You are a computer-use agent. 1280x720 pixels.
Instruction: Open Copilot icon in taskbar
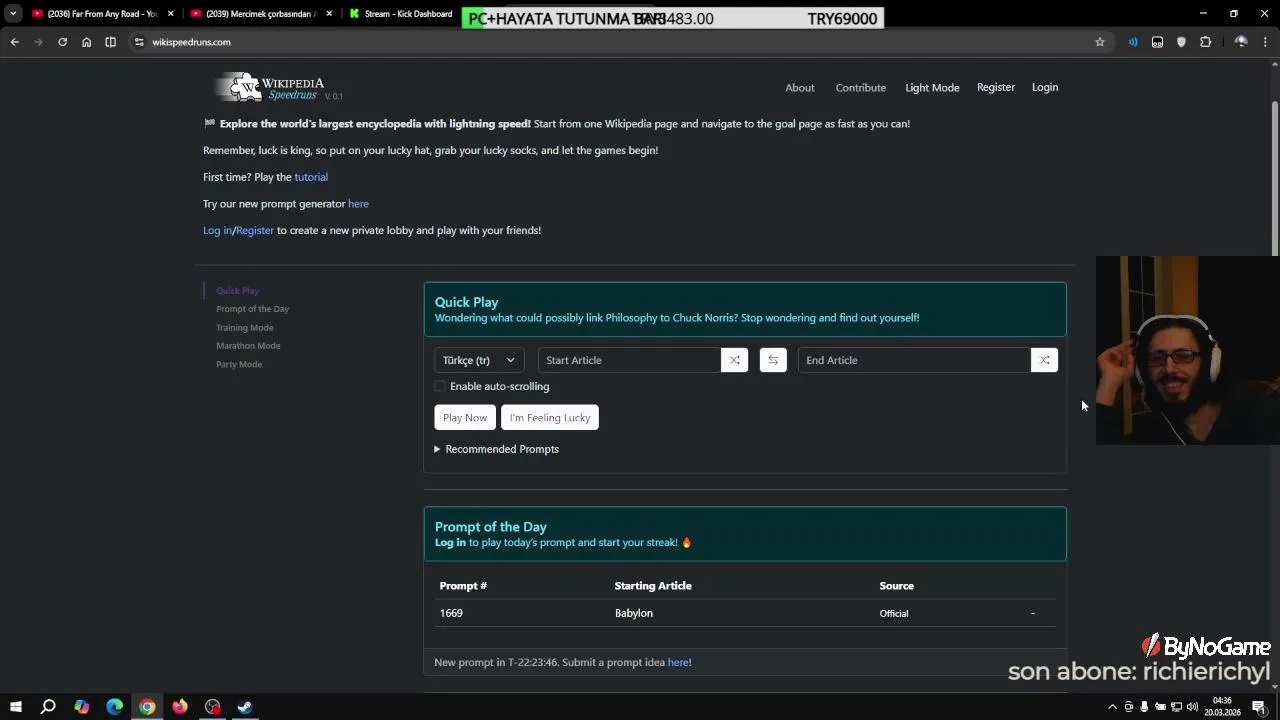pyautogui.click(x=81, y=707)
